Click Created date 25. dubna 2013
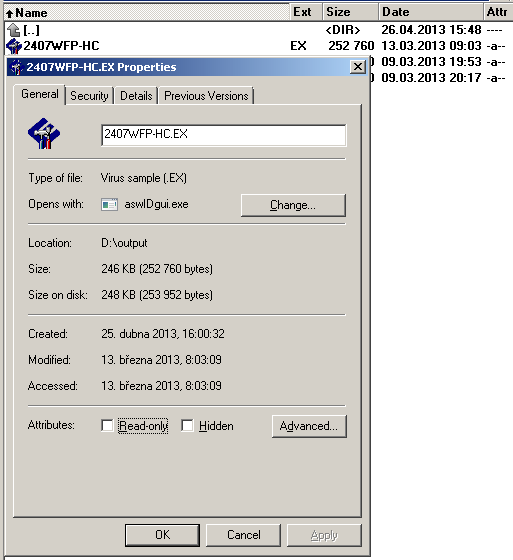The image size is (513, 560). coord(163,334)
